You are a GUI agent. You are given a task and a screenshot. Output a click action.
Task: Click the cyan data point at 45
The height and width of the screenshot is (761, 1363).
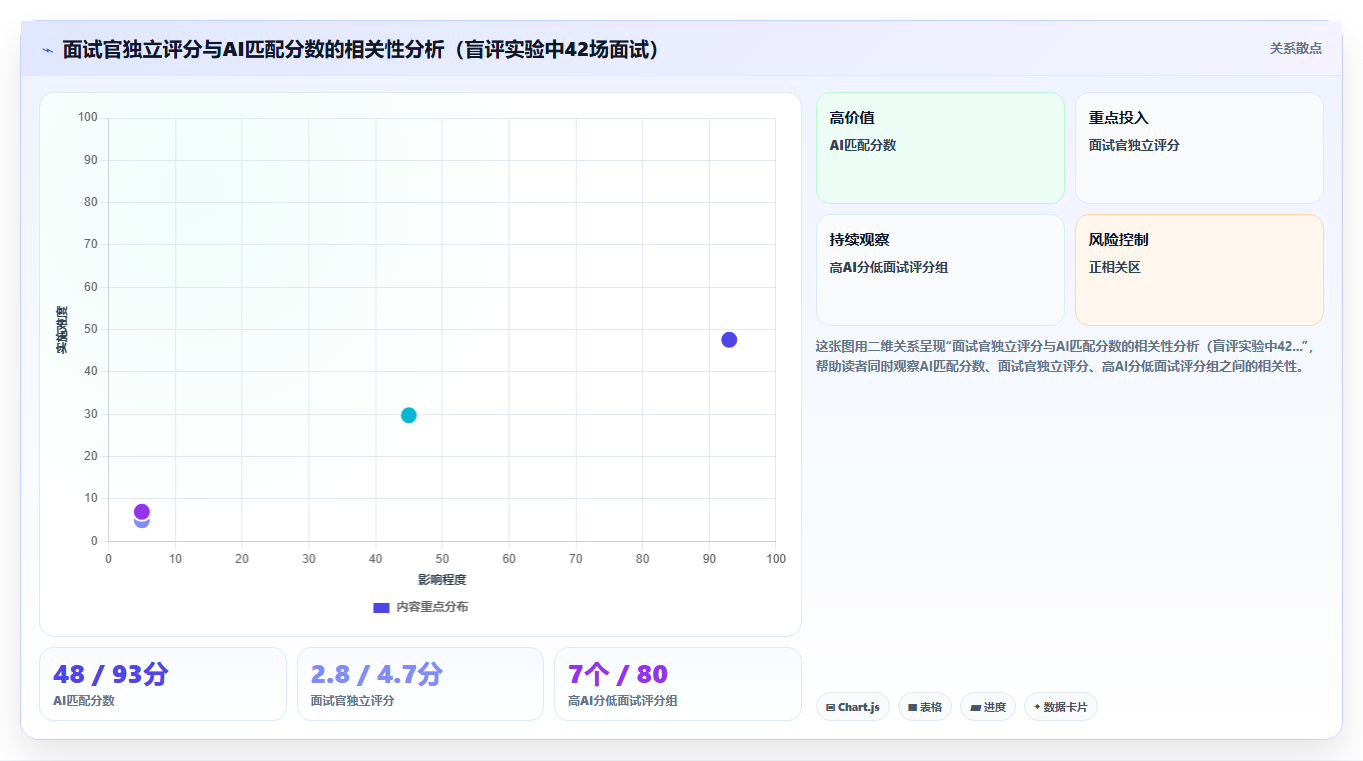point(409,415)
